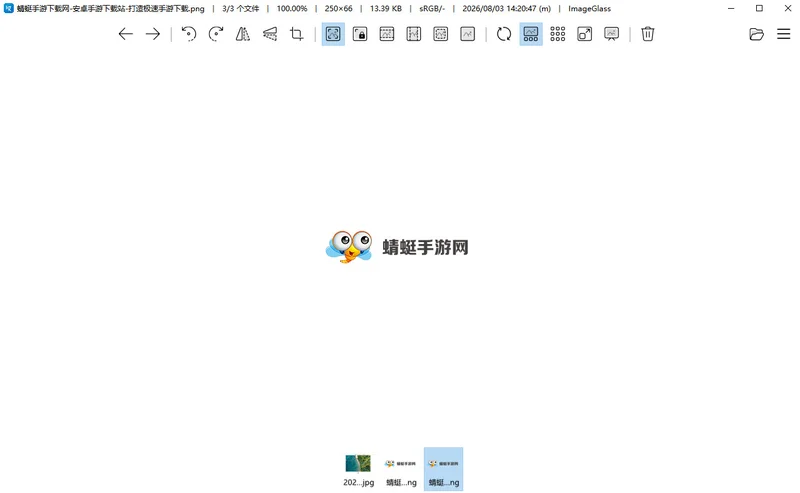This screenshot has width=800, height=493.
Task: Click the .png file name in title bar
Action: coord(111,9)
